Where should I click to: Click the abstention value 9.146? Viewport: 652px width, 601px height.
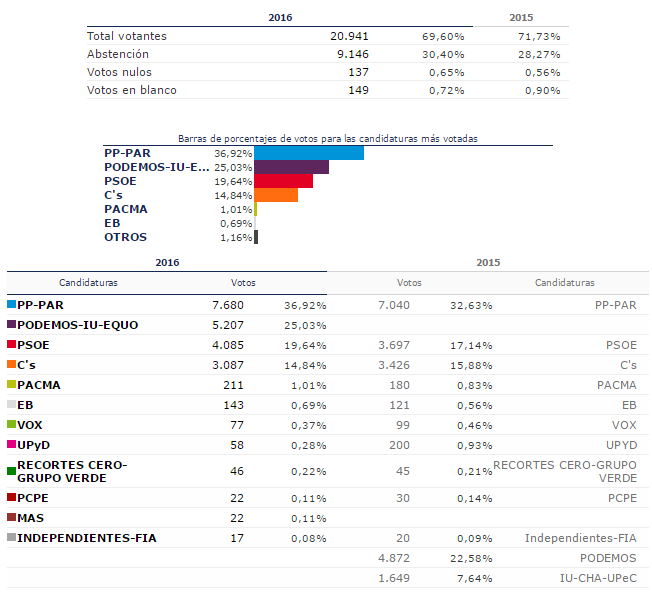353,54
